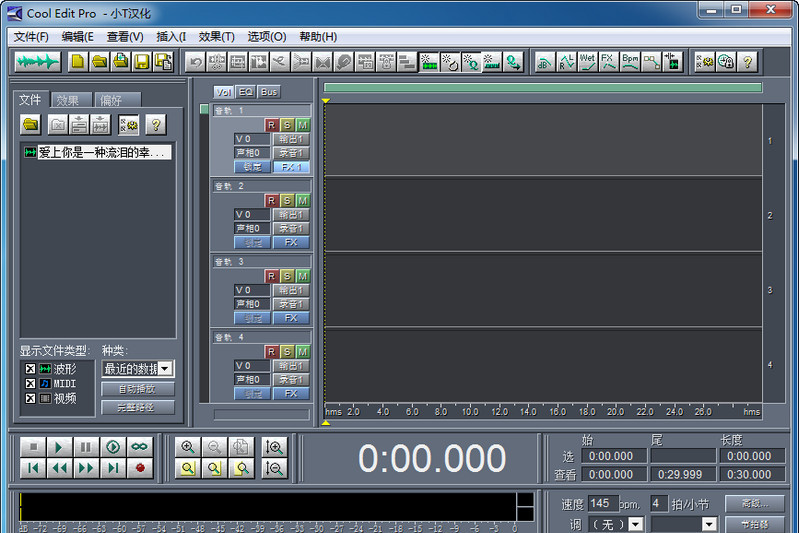
Task: Select the Bus track controls tab
Action: (x=269, y=92)
